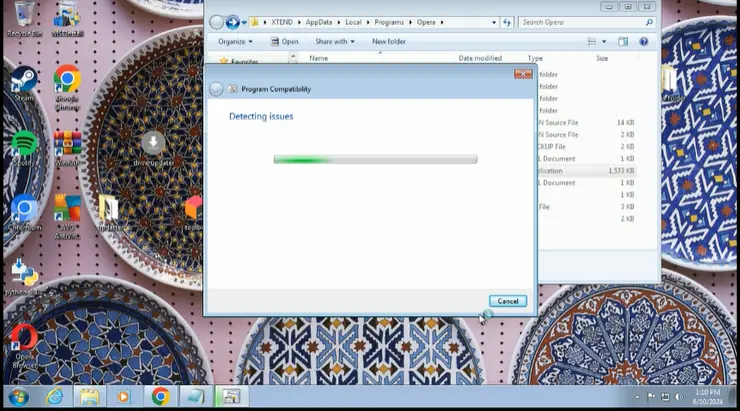The width and height of the screenshot is (740, 411).
Task: Click the Detecting issues progress bar
Action: pos(376,159)
